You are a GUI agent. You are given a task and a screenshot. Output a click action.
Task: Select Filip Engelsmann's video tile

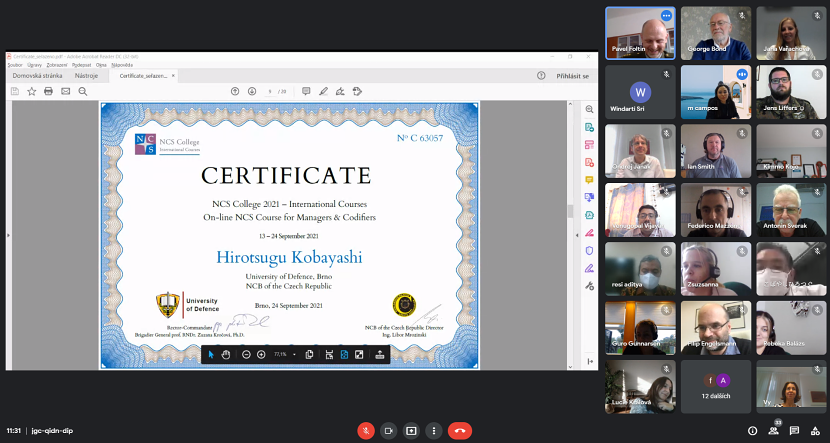tap(716, 328)
